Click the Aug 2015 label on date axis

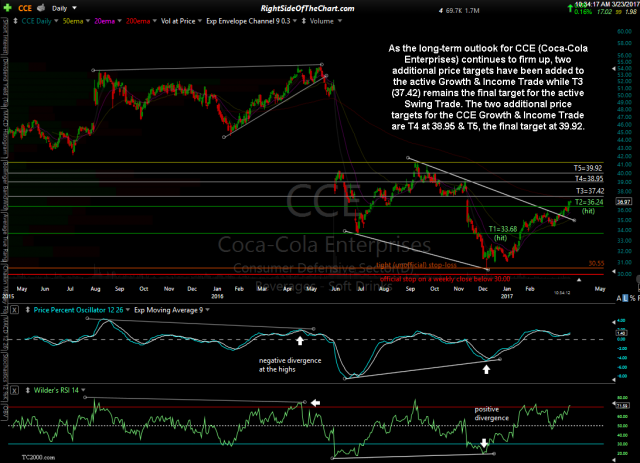pyautogui.click(x=95, y=289)
